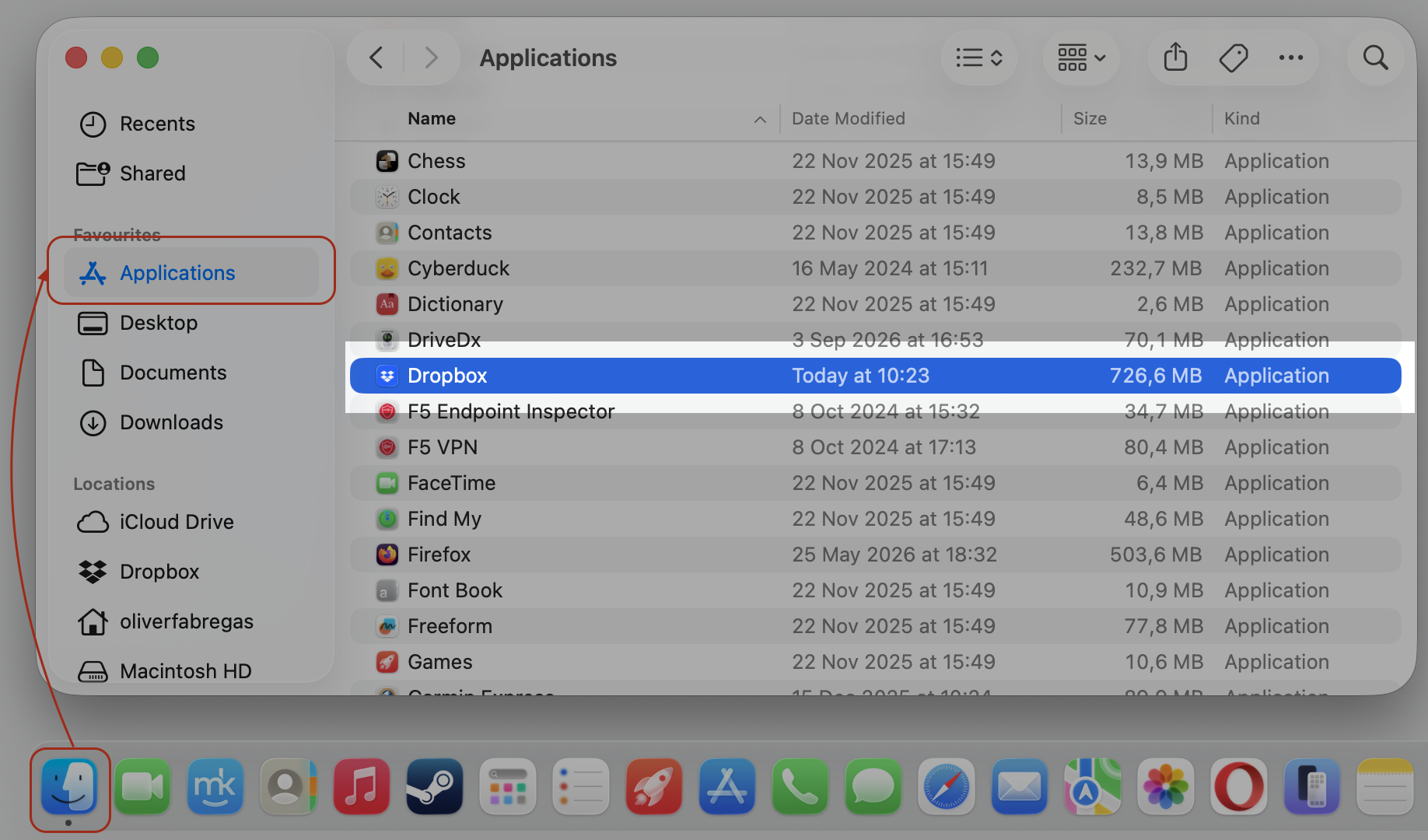
Task: Launch FaceTime from the Dock
Action: click(x=142, y=786)
